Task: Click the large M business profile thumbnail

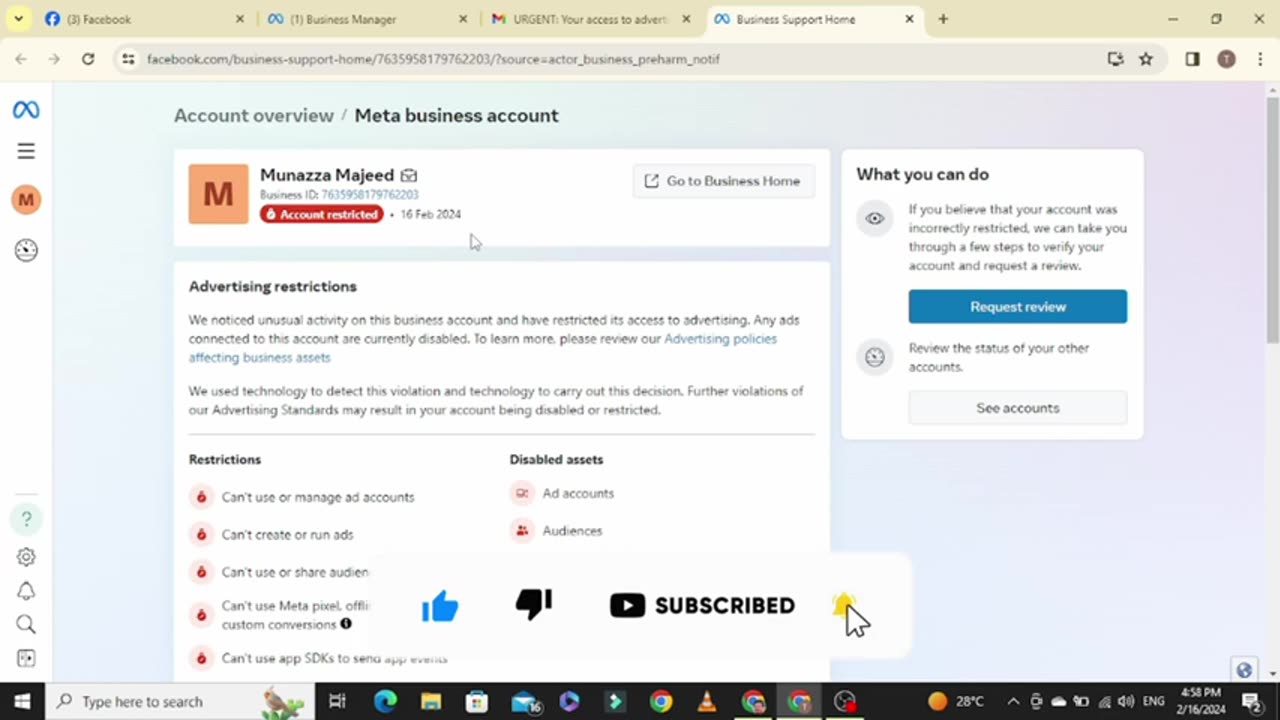Action: point(218,194)
